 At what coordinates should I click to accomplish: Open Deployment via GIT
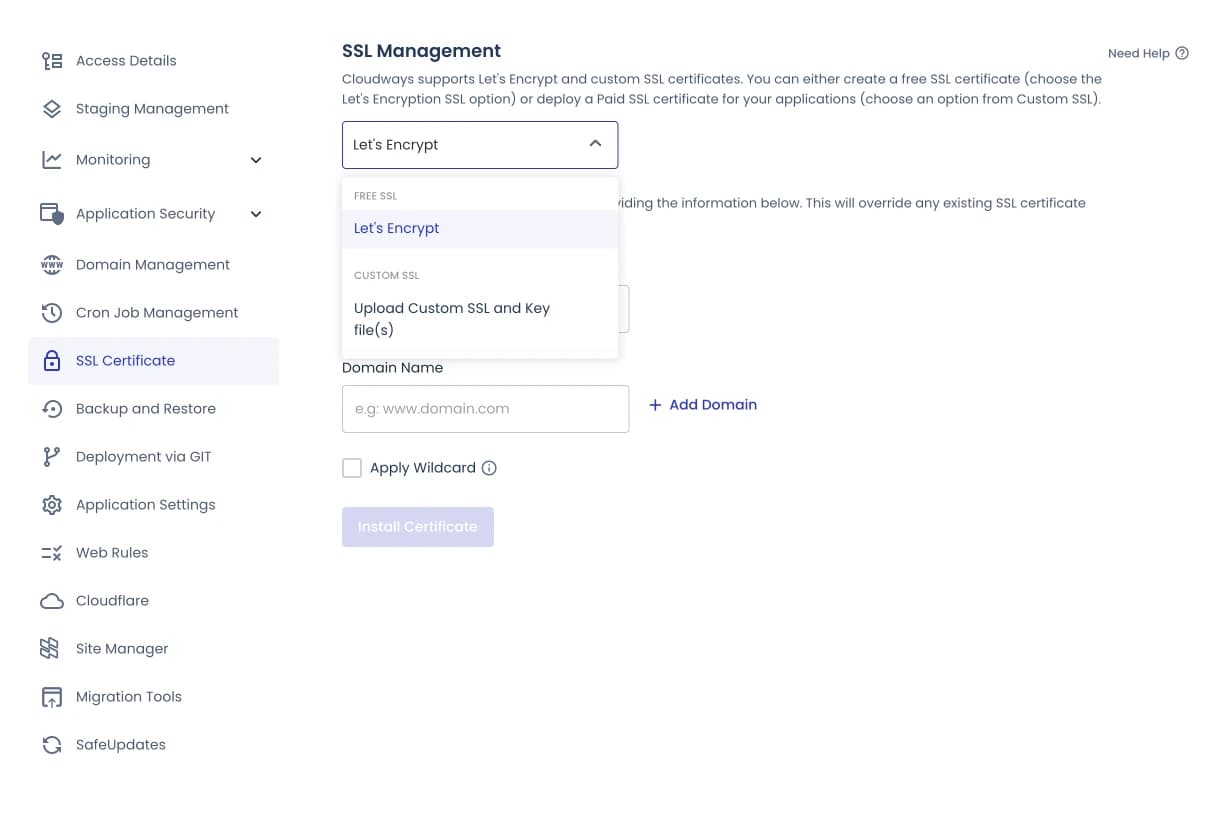tap(153, 457)
